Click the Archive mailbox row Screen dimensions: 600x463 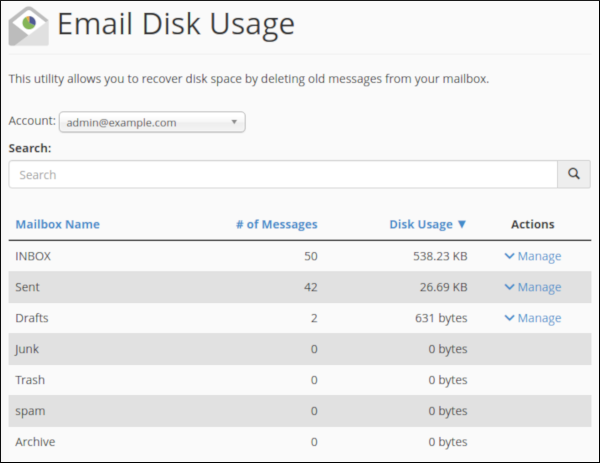tap(35, 442)
